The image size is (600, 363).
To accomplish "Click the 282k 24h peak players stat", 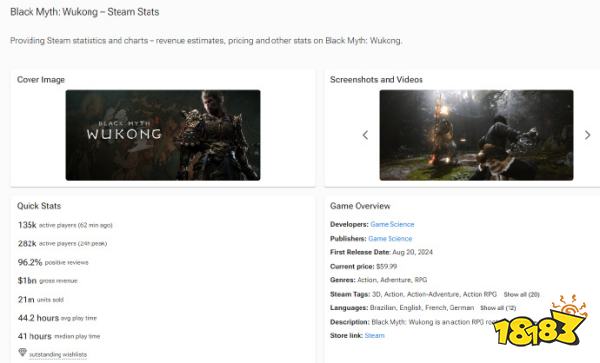I will click(62, 243).
